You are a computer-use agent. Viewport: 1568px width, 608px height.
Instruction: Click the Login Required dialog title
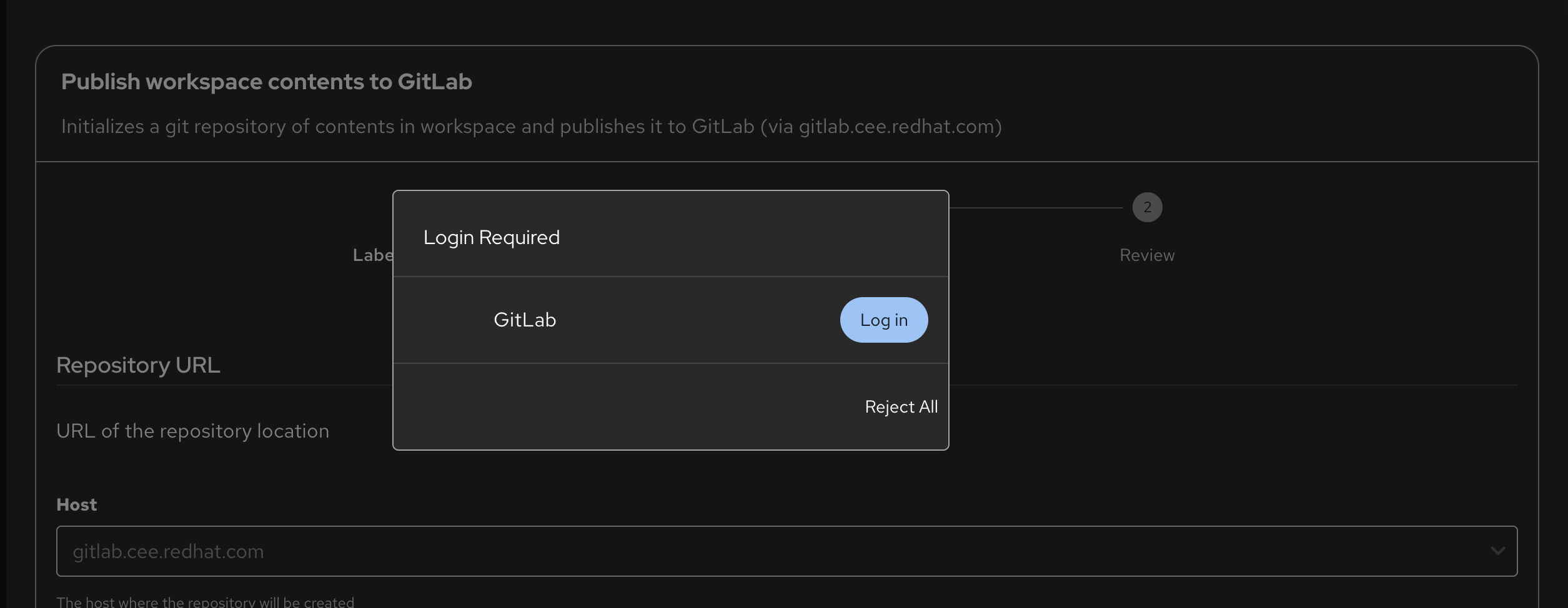click(x=492, y=237)
